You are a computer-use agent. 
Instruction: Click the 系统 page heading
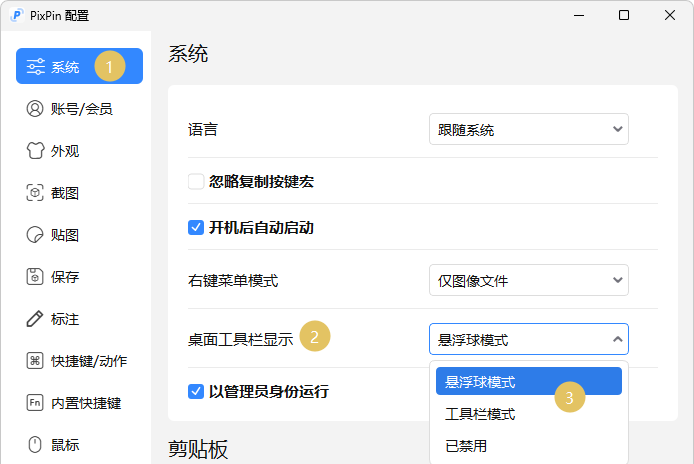click(188, 54)
